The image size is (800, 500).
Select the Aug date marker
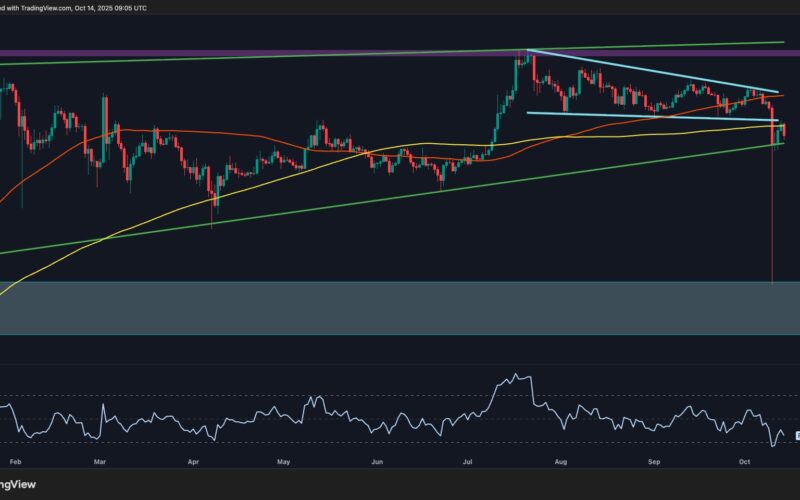pyautogui.click(x=561, y=463)
